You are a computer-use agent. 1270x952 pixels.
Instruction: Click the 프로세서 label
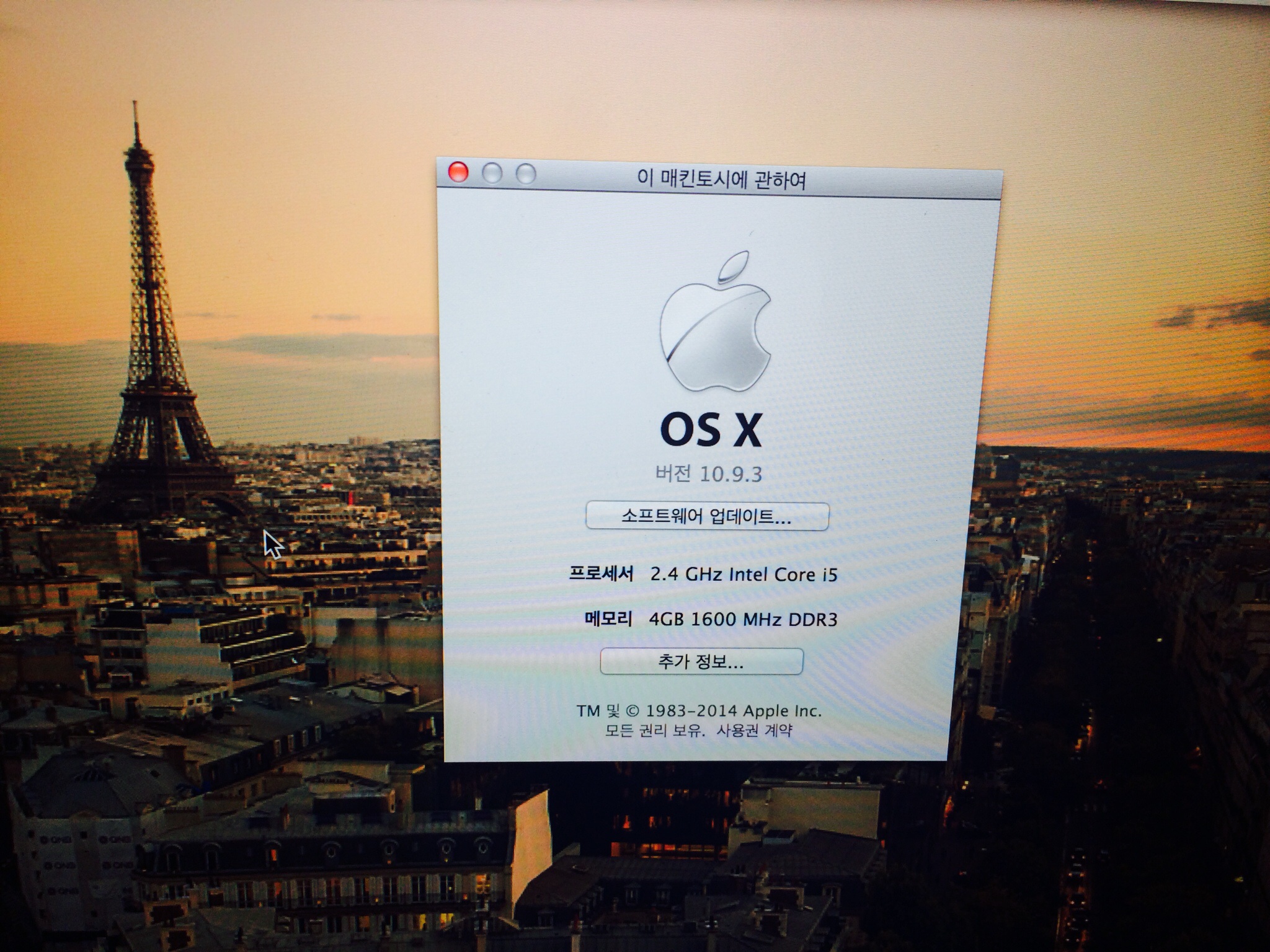coord(601,573)
